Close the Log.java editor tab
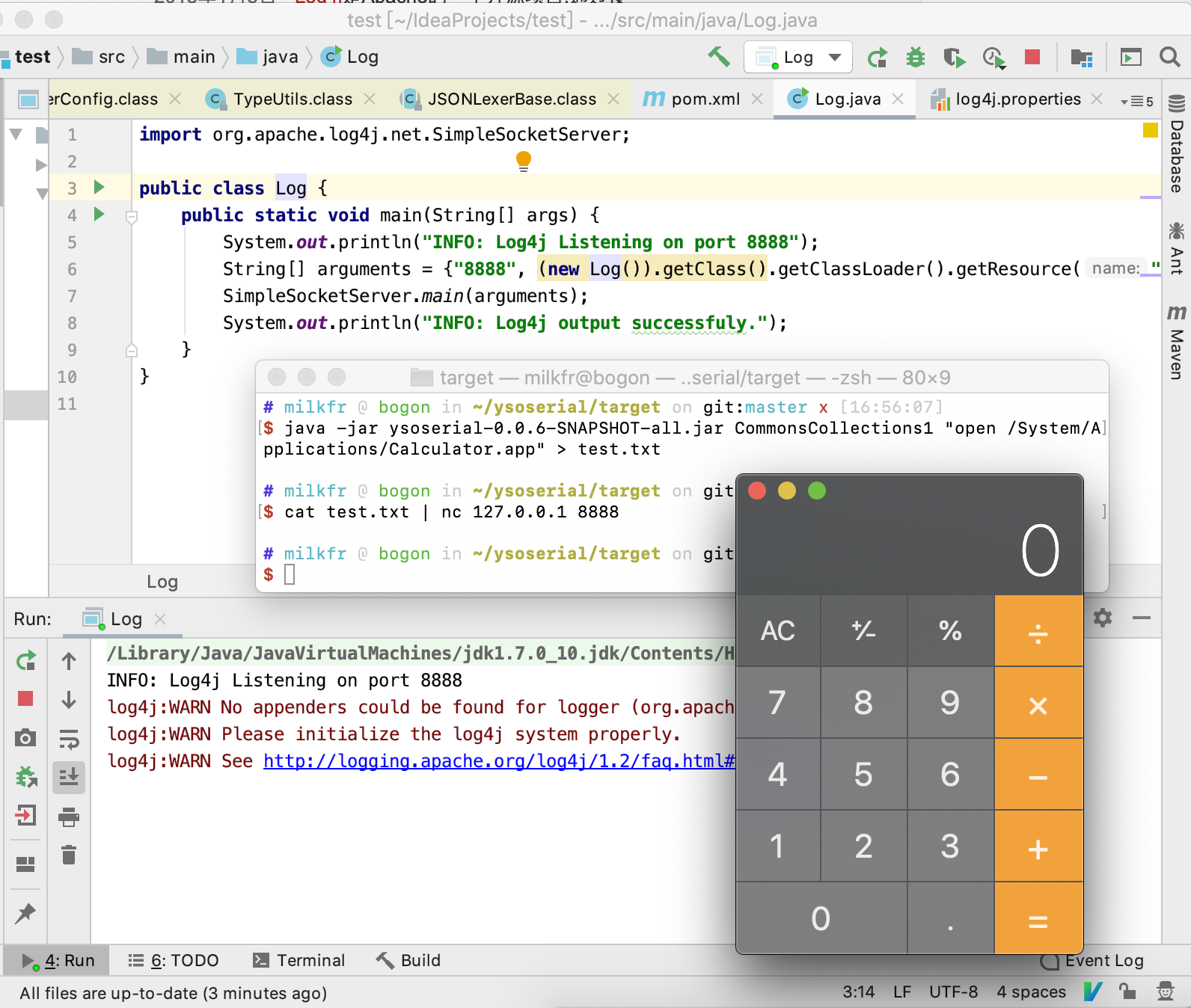Viewport: 1191px width, 1008px height. [898, 99]
